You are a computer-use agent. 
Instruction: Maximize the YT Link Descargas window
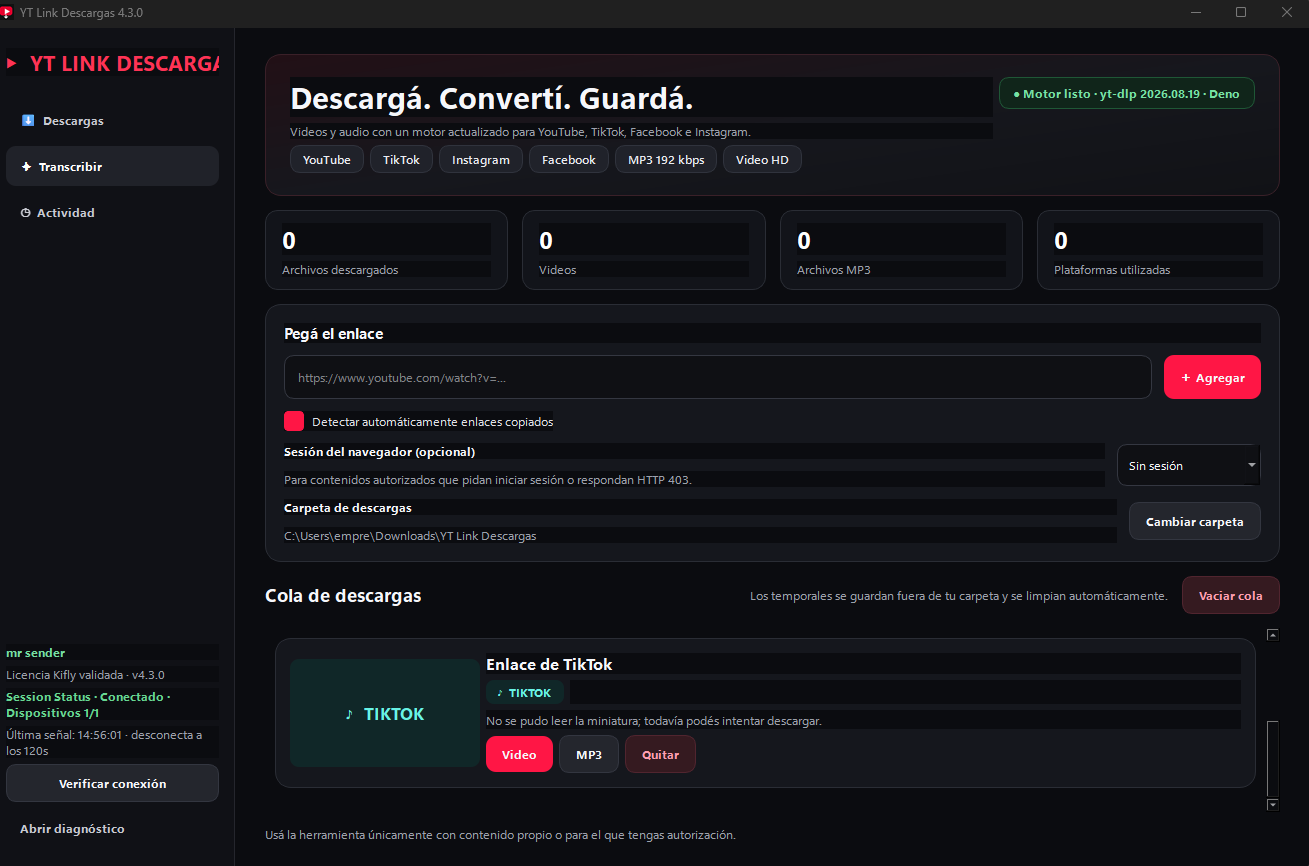(x=1241, y=12)
